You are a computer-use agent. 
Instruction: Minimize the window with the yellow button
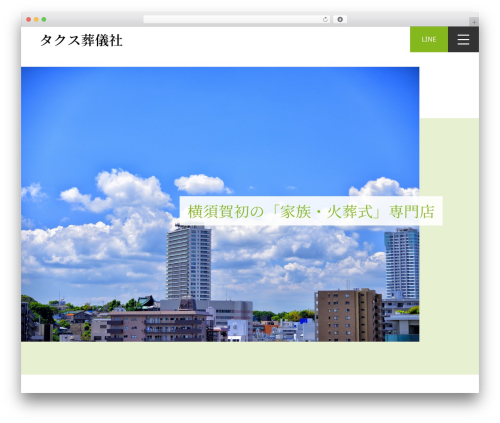click(x=36, y=20)
